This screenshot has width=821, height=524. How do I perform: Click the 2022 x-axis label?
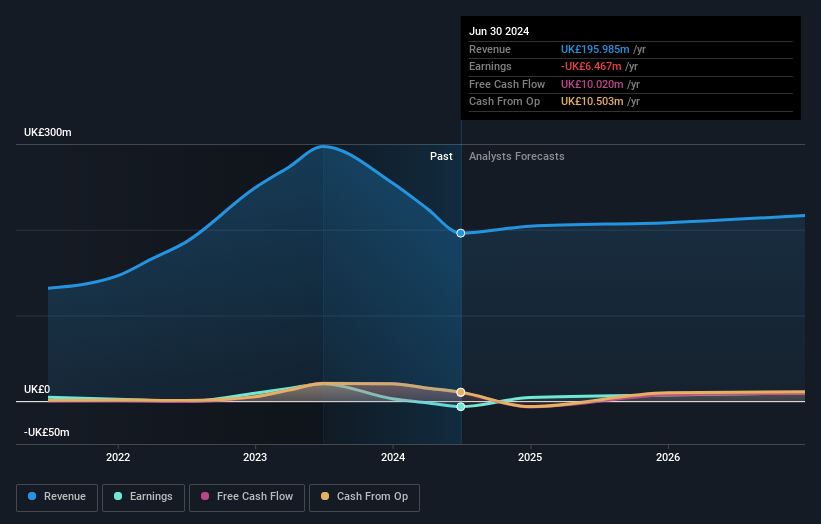118,458
